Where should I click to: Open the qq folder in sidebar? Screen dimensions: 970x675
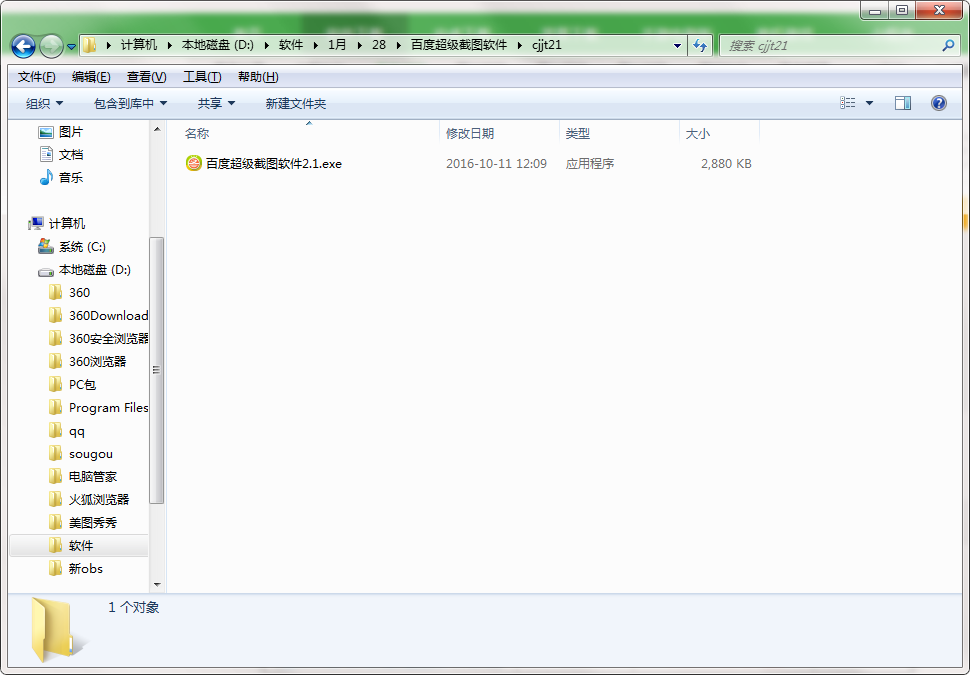(x=67, y=431)
